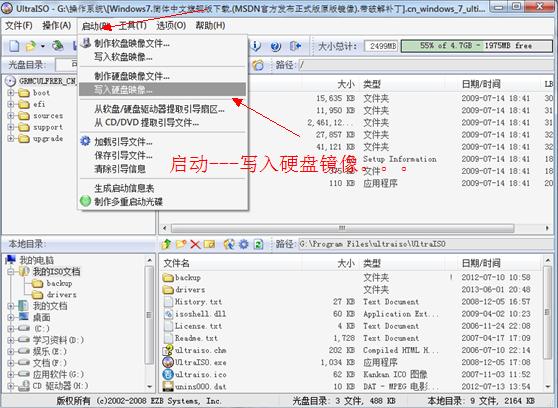Viewport: 558px width, 408px height.
Task: Click the floppy icon beside 制作软盘映像文件
Action: [85, 43]
